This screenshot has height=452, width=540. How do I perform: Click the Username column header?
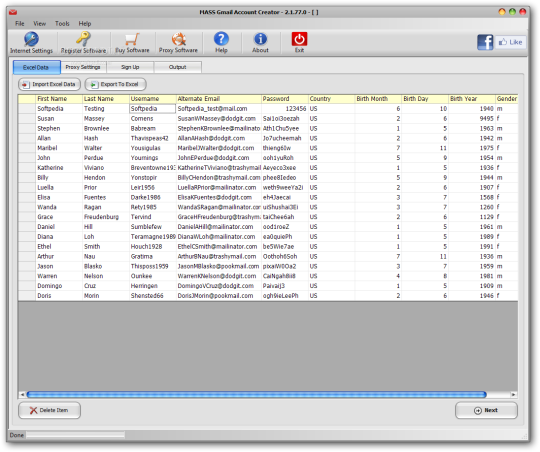[x=153, y=99]
